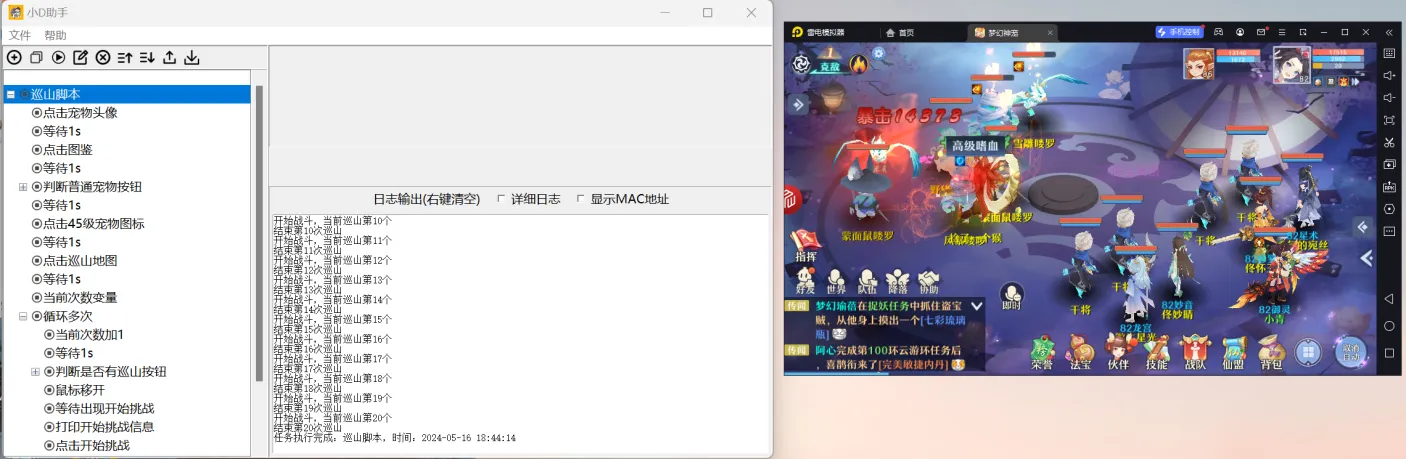Expand the 判断普通宠物按钮 node

(x=23, y=187)
